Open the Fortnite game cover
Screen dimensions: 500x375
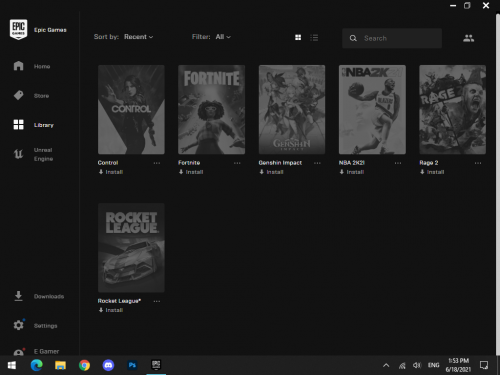tap(211, 109)
